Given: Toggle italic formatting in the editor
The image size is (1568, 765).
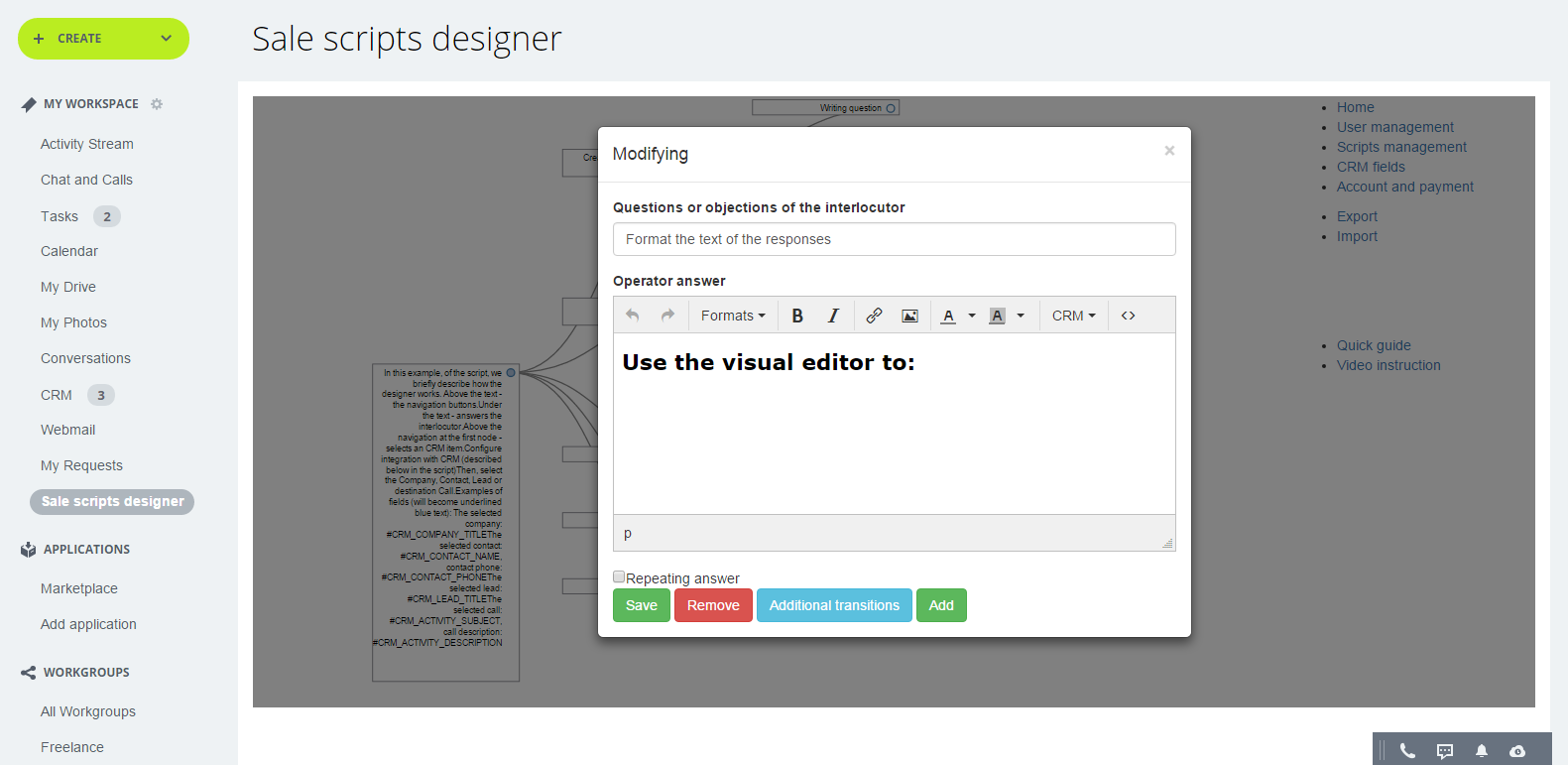Looking at the screenshot, I should point(833,316).
